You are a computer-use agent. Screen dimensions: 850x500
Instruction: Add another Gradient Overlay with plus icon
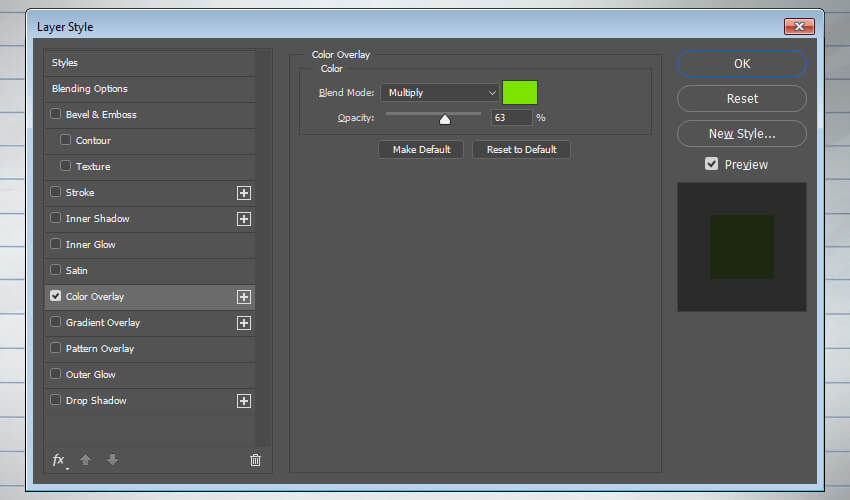point(244,323)
